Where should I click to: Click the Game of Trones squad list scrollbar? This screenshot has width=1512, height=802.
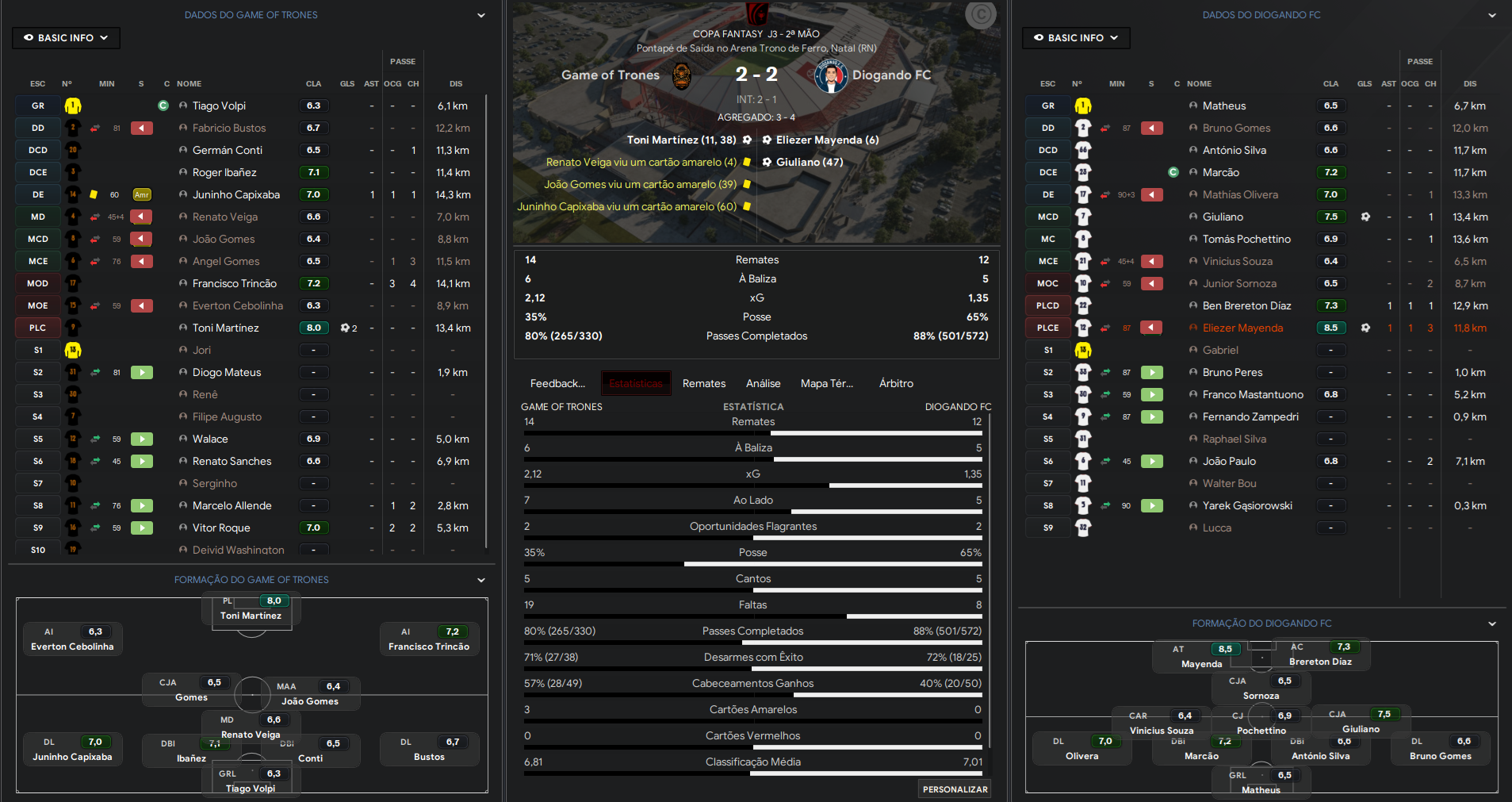click(x=486, y=317)
